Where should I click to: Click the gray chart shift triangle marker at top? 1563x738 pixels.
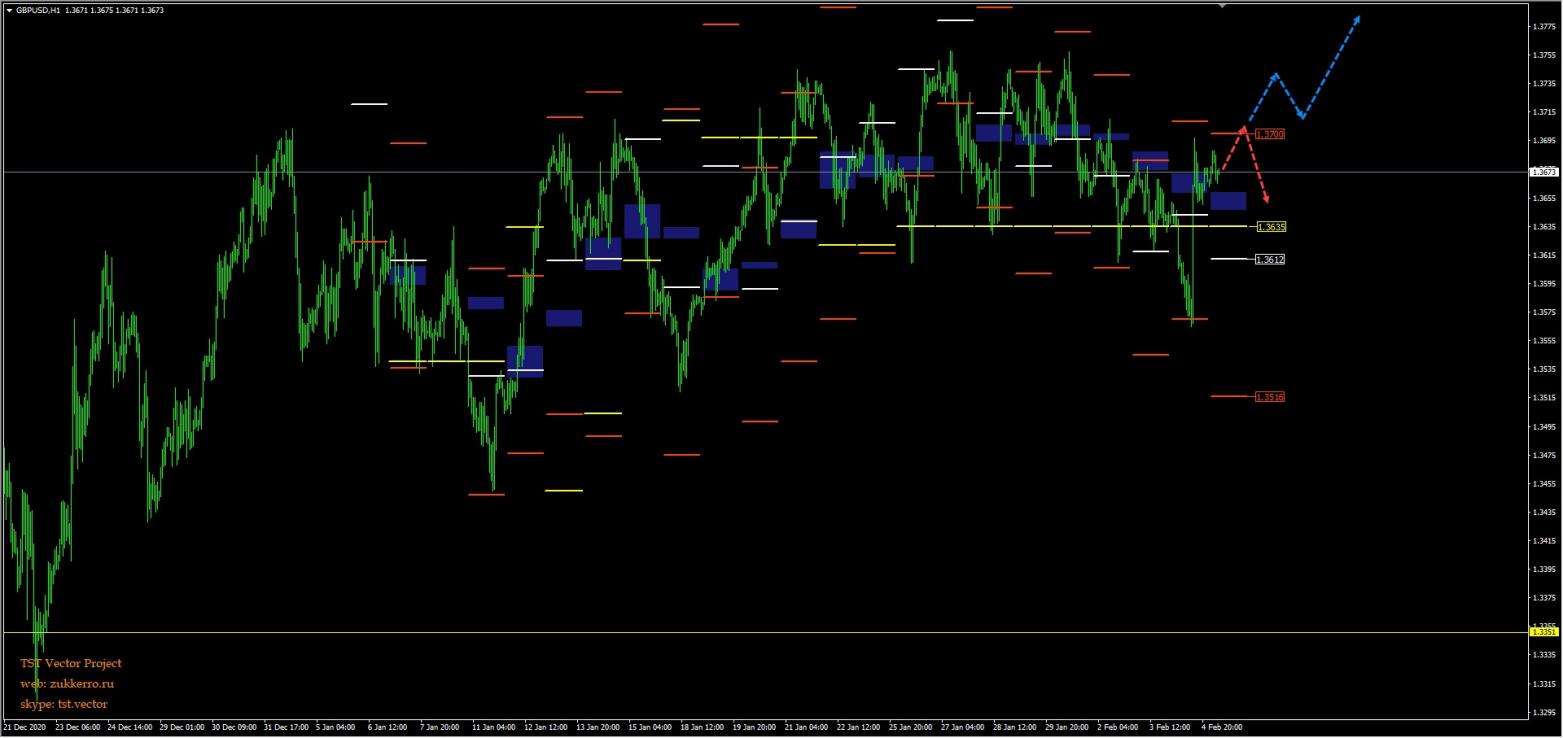(1221, 5)
